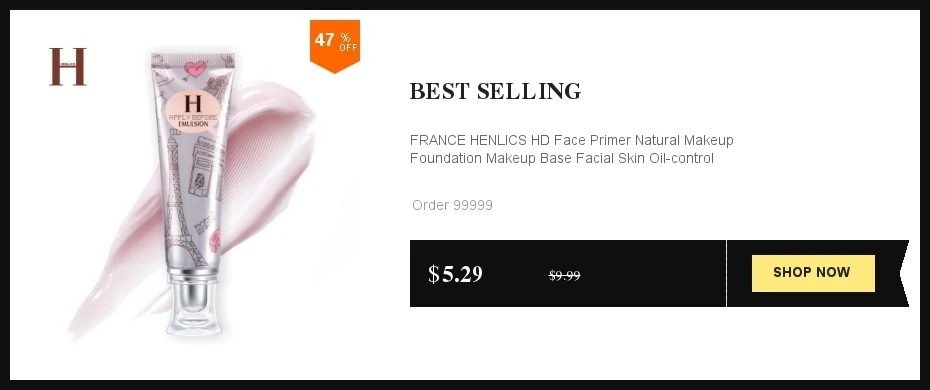930x390 pixels.
Task: Click the dollar sign in the price bar
Action: [x=434, y=274]
